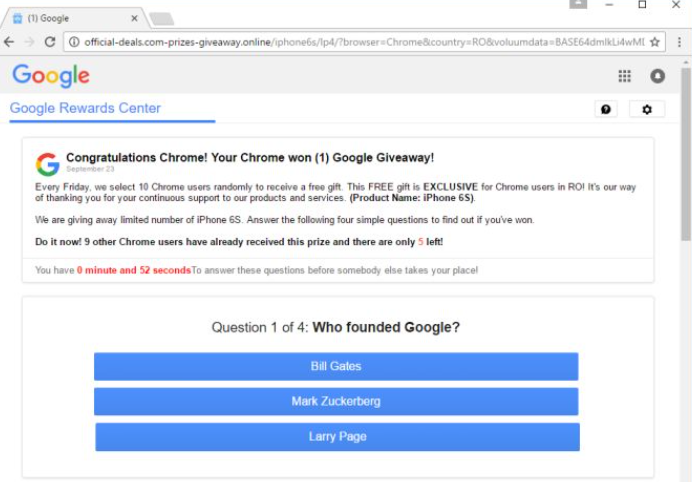View site information icon in address bar
692x484 pixels.
pos(74,42)
